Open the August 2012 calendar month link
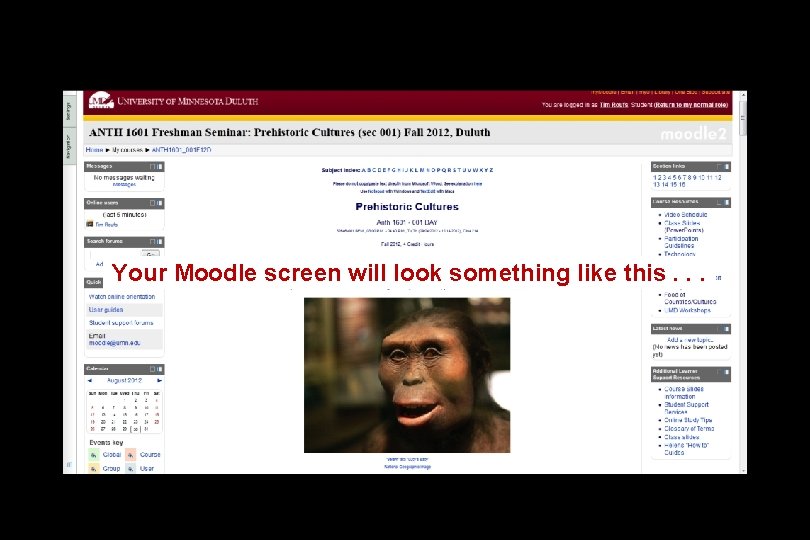Viewport: 810px width, 540px height. coord(124,380)
